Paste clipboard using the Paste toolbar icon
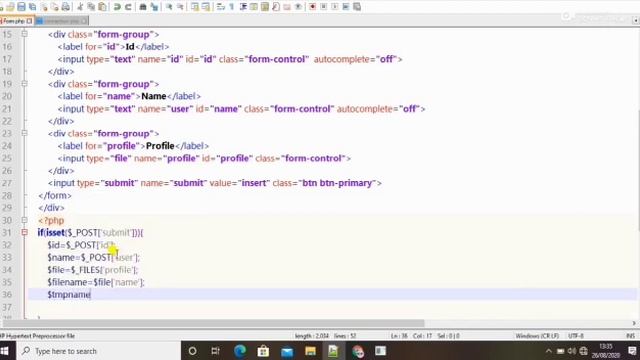 tap(102, 7)
